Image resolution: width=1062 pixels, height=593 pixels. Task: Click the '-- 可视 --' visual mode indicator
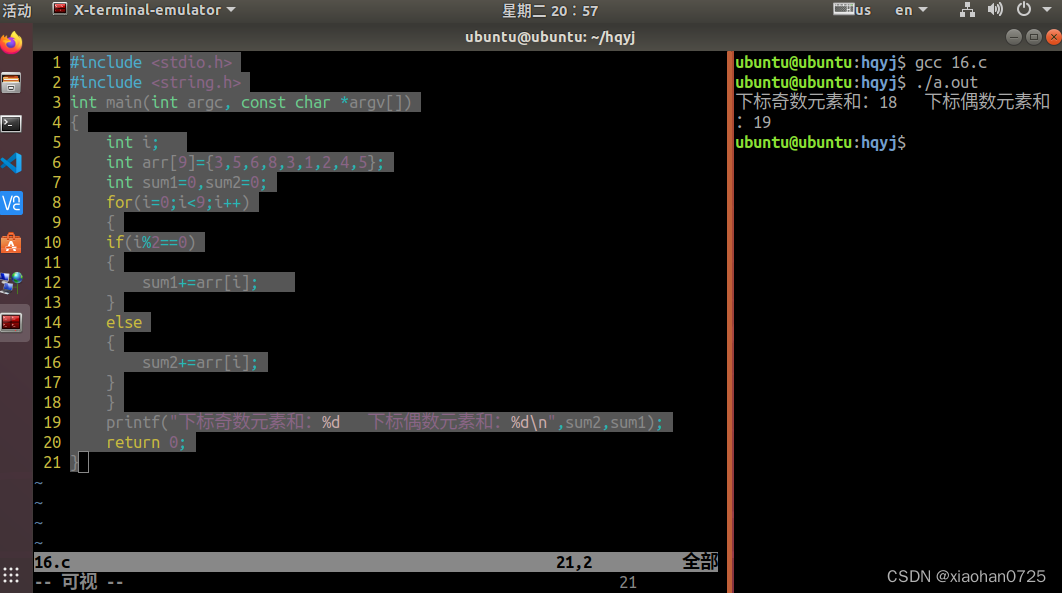click(x=79, y=582)
